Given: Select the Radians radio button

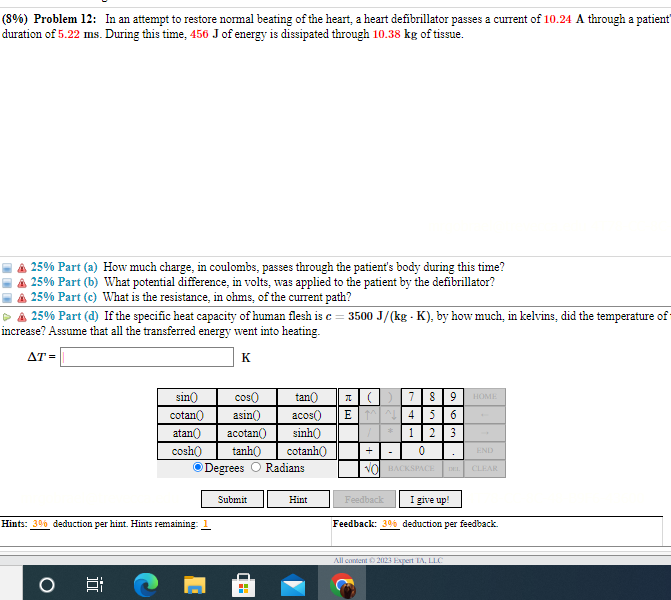Looking at the screenshot, I should coord(256,467).
